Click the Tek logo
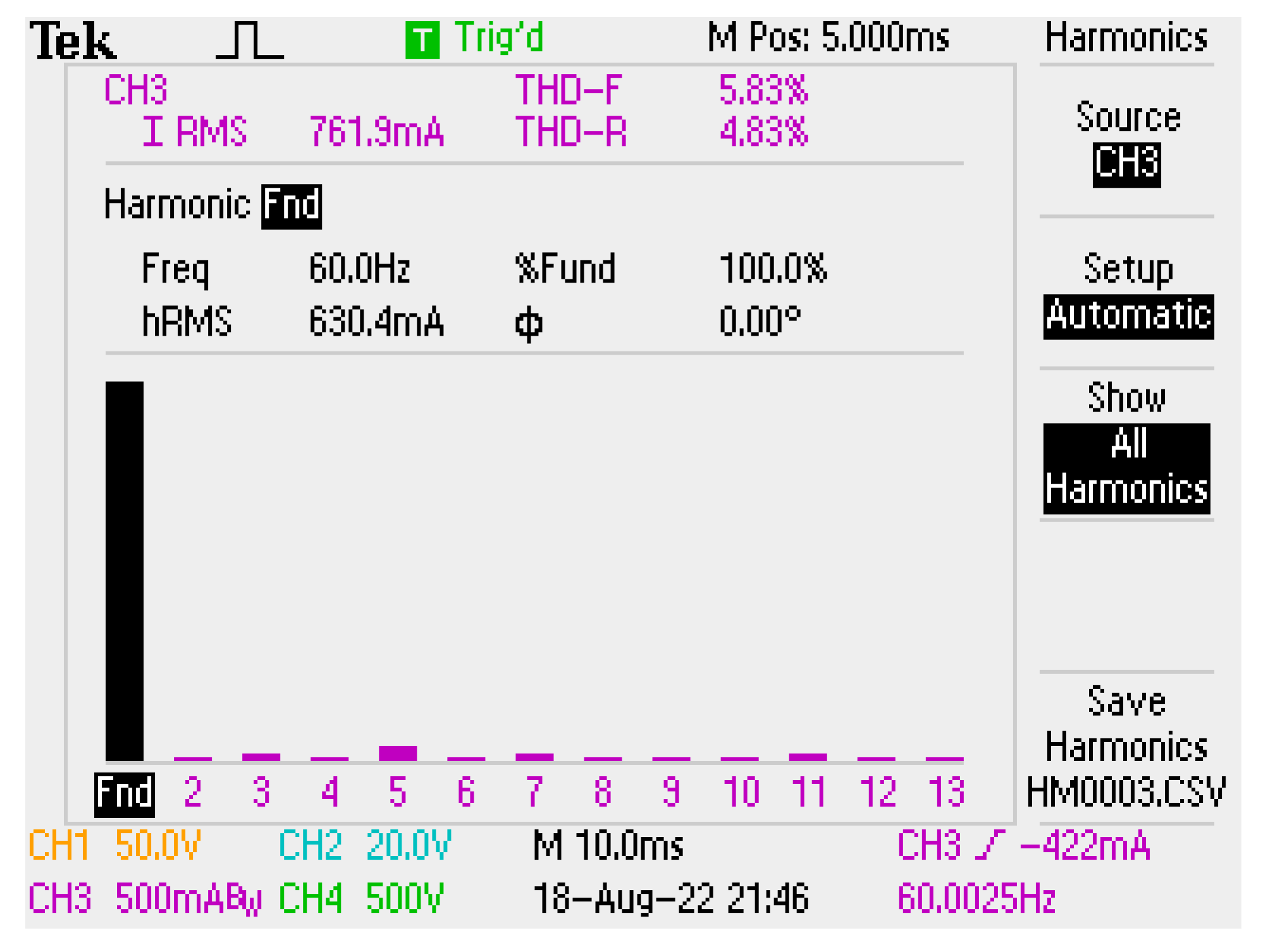The image size is (1268, 952). click(73, 41)
